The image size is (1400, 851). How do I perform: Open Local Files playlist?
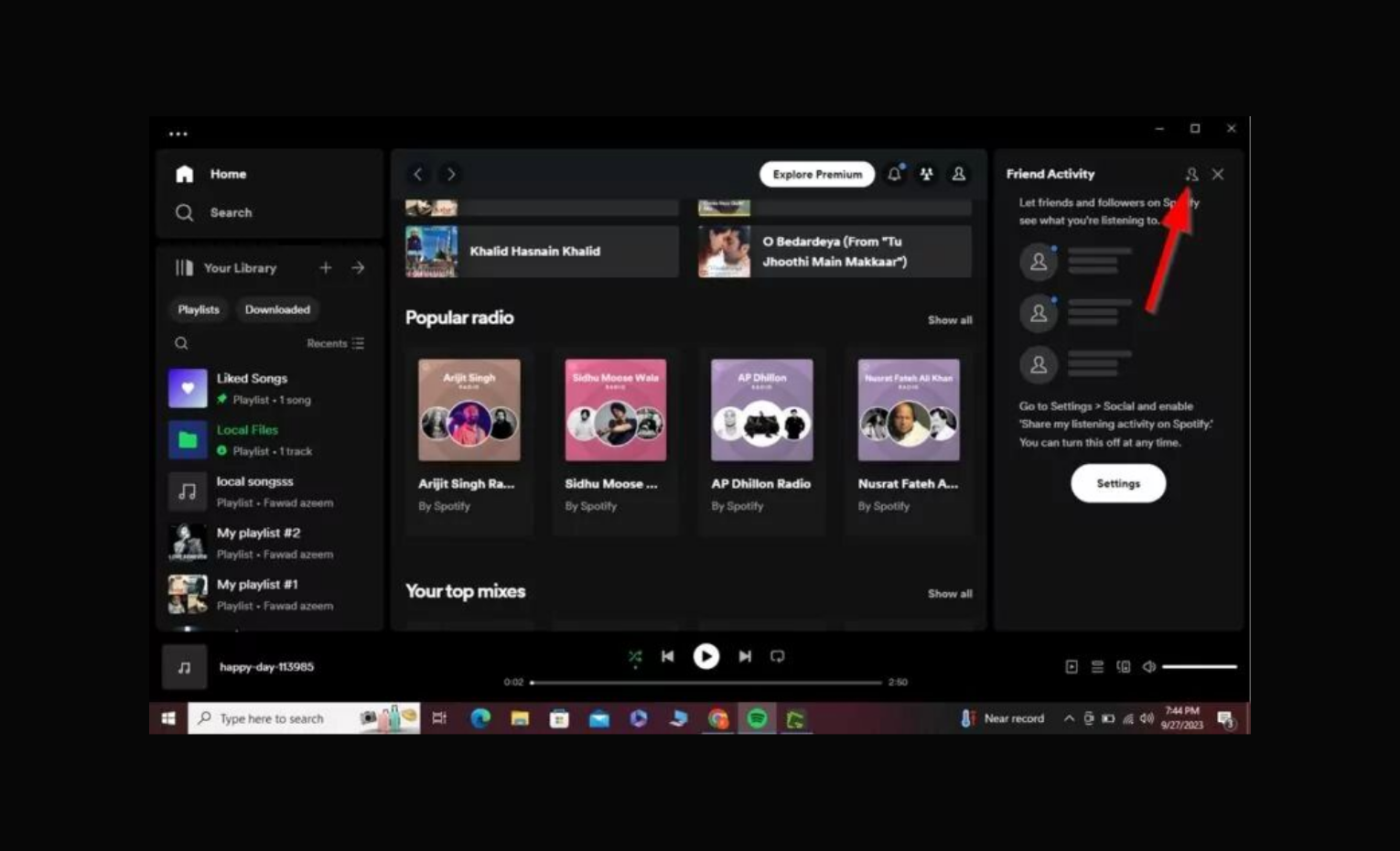click(270, 439)
